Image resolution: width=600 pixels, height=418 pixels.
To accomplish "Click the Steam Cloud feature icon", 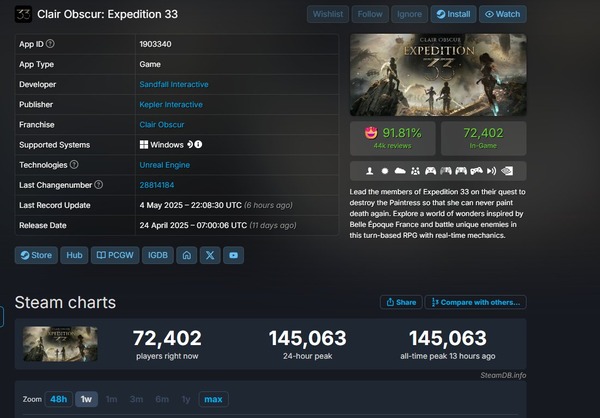I will click(400, 171).
